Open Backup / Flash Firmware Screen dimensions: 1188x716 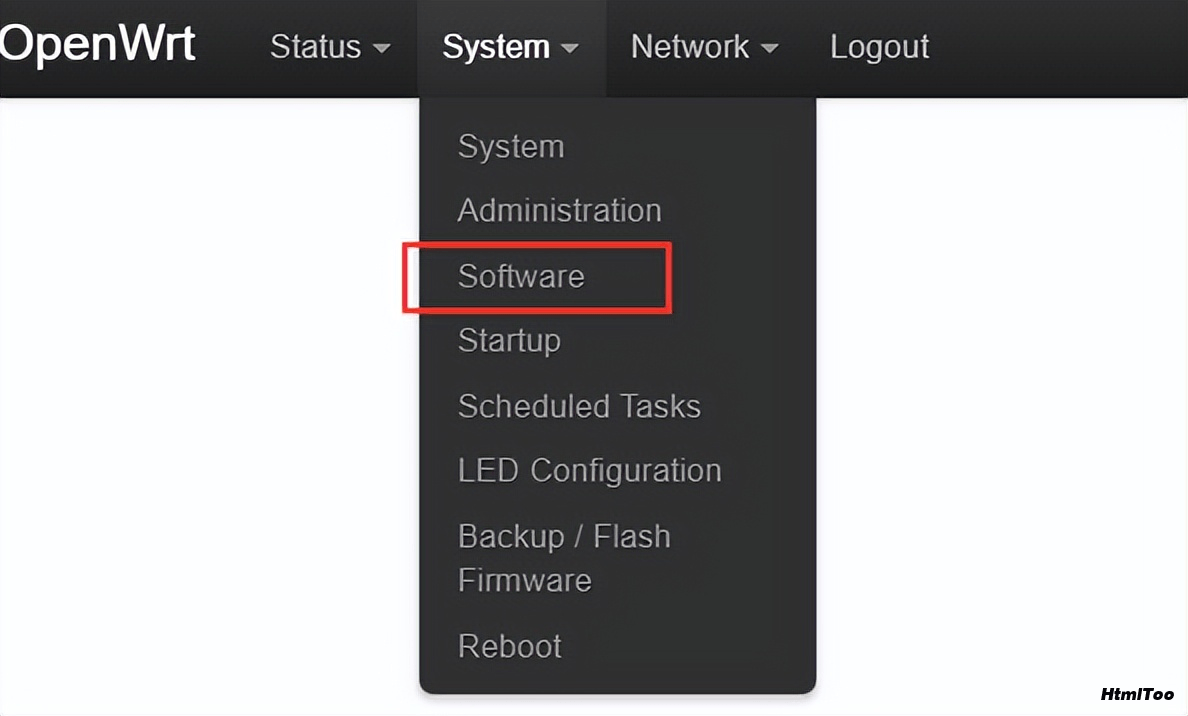[564, 558]
